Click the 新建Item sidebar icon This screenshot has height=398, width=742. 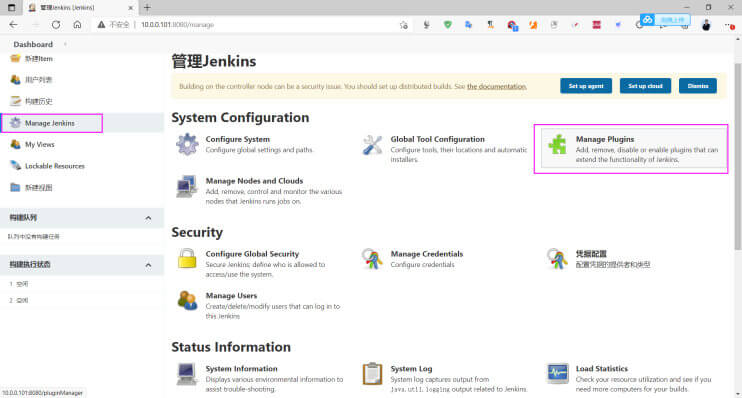coord(15,58)
